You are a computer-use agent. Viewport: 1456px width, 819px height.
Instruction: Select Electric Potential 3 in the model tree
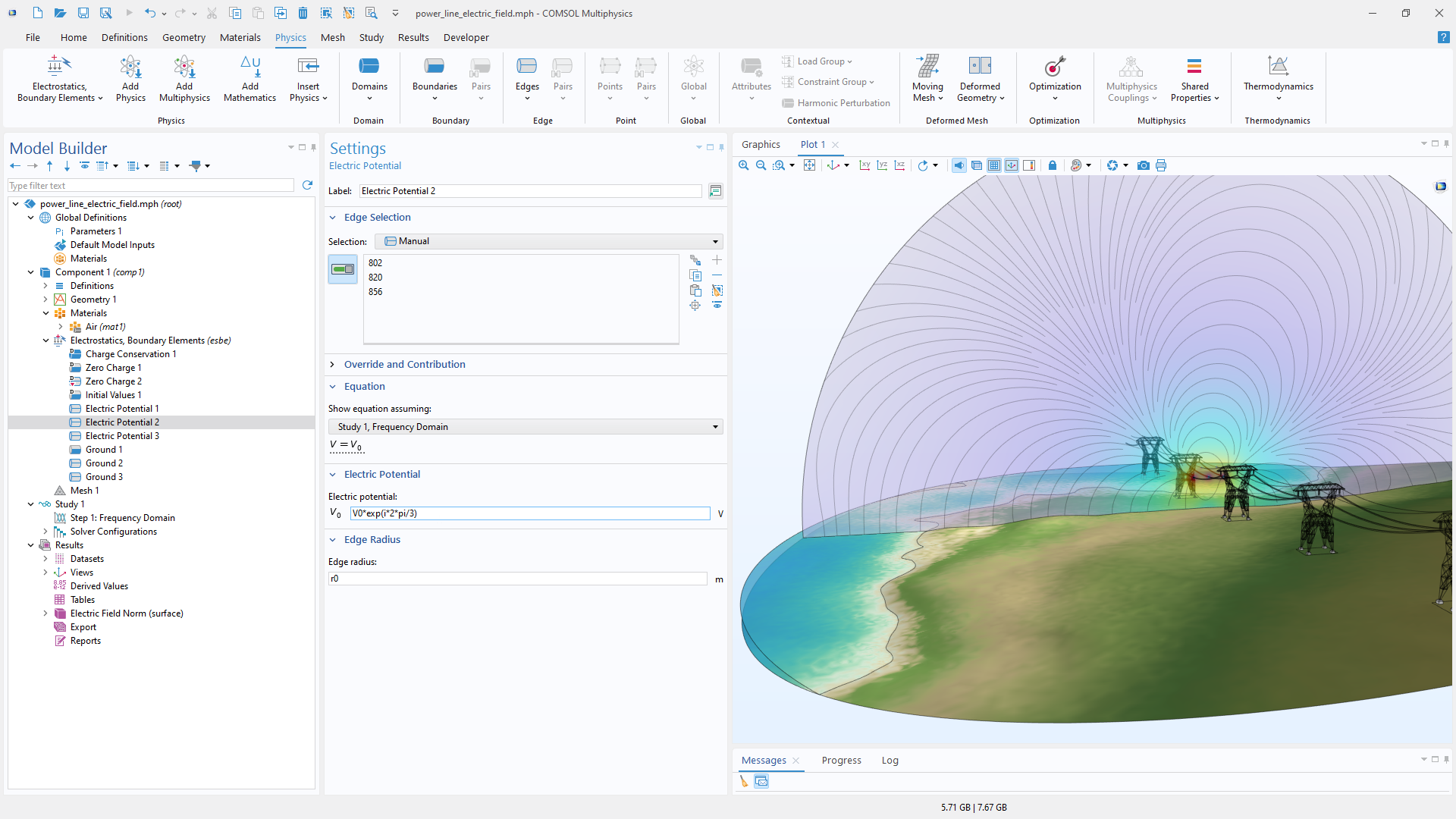(122, 436)
